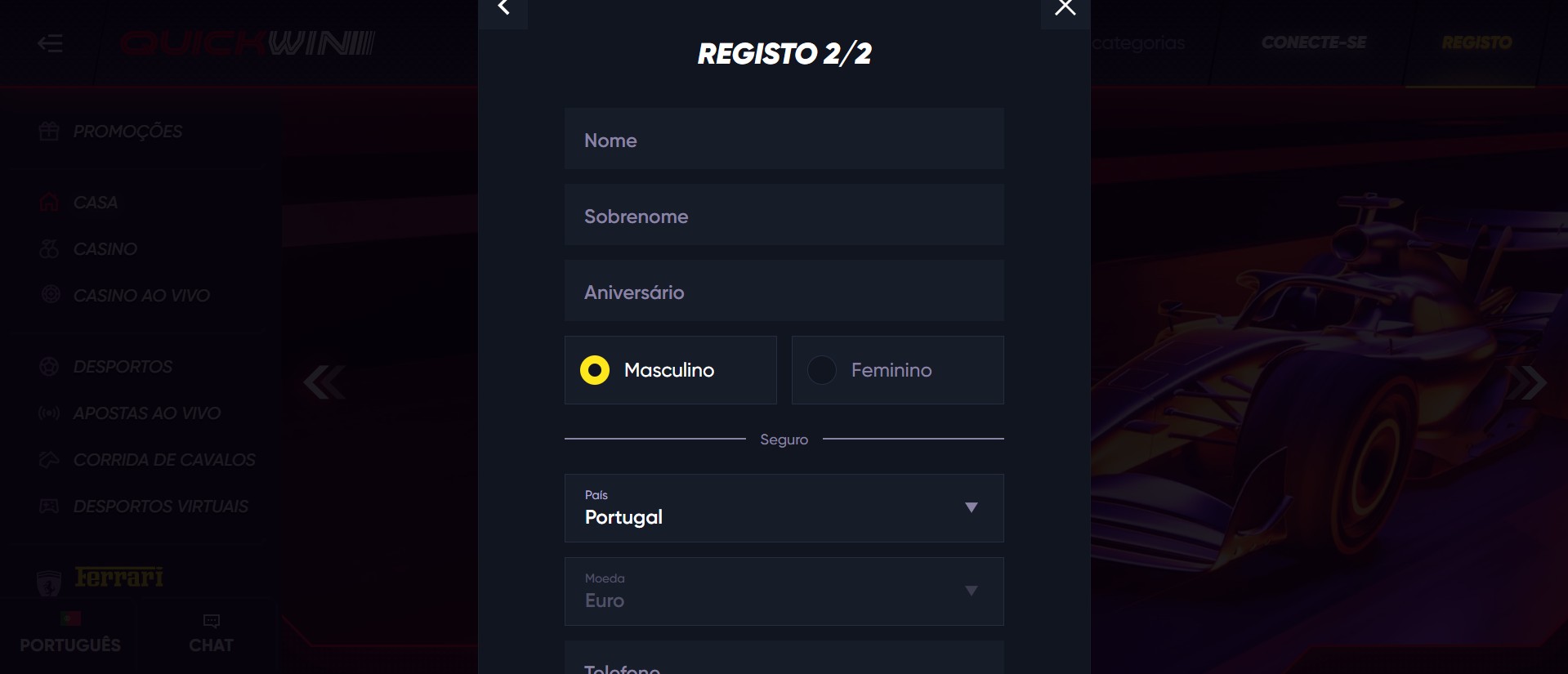Open the País dropdown showing Portugal
Image resolution: width=1568 pixels, height=674 pixels.
(784, 508)
